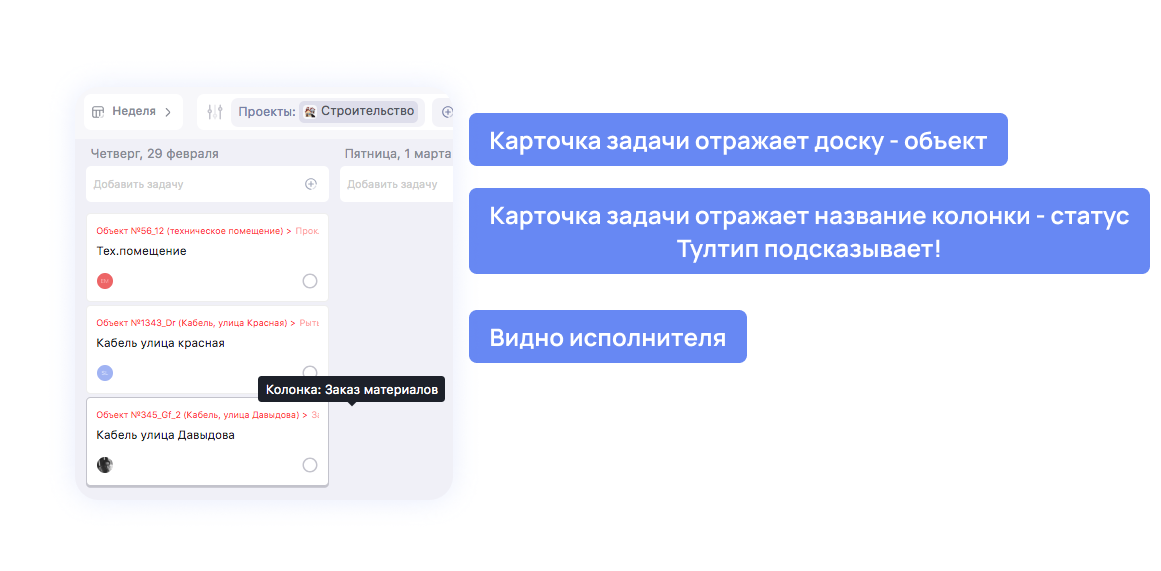Mark Кабель улица красная task as done
The width and height of the screenshot is (1161, 571).
pos(310,372)
